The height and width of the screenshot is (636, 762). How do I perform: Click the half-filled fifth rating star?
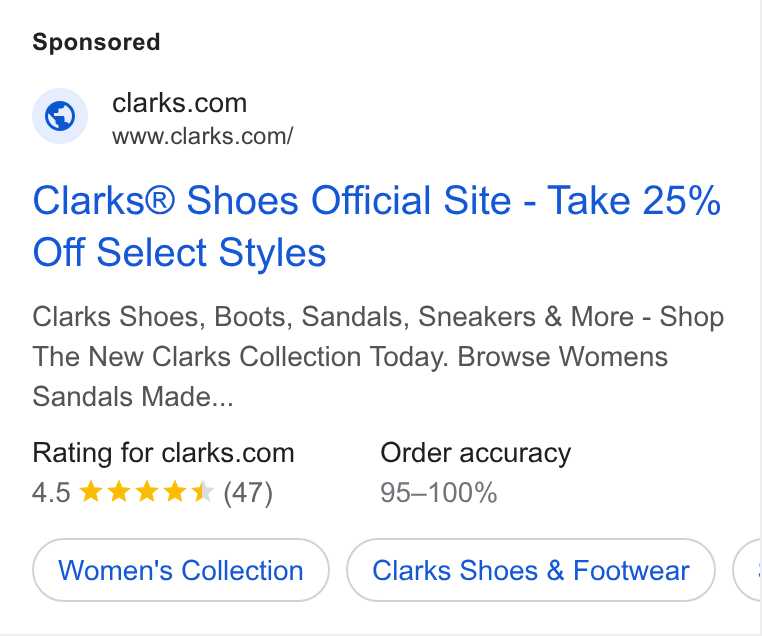click(x=203, y=491)
